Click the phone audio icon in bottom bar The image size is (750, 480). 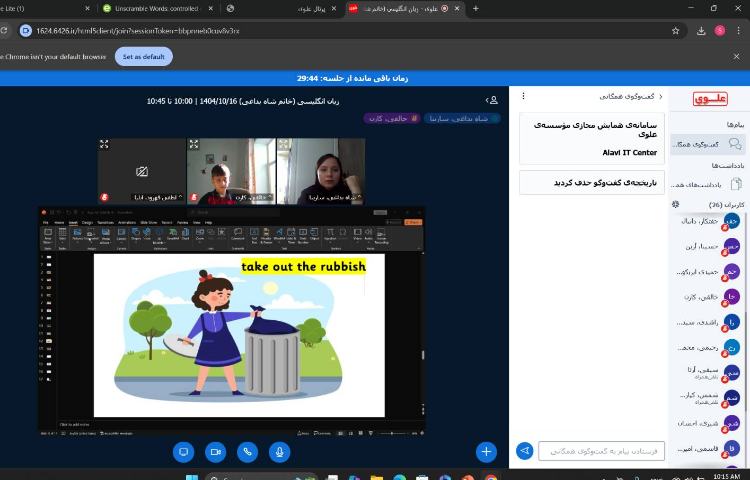pyautogui.click(x=247, y=452)
